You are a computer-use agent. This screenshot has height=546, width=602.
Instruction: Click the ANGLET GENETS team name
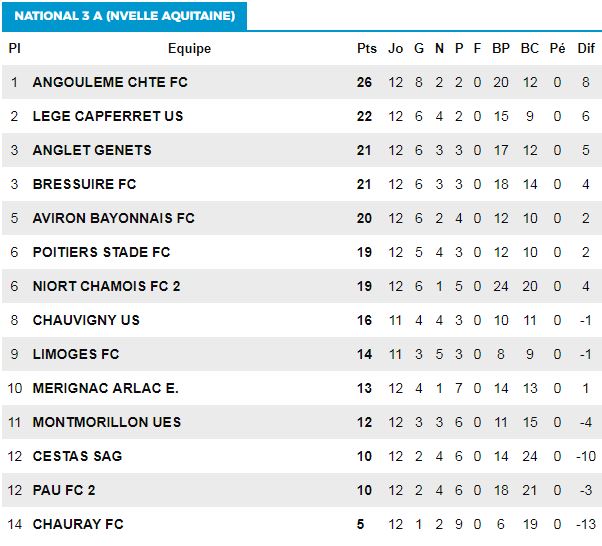[92, 150]
